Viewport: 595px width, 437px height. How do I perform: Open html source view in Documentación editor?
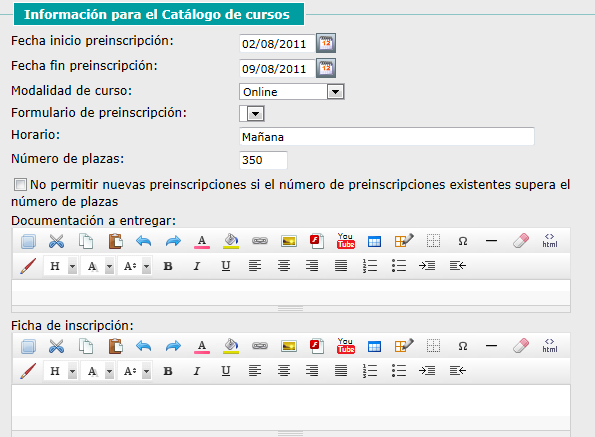pyautogui.click(x=550, y=241)
